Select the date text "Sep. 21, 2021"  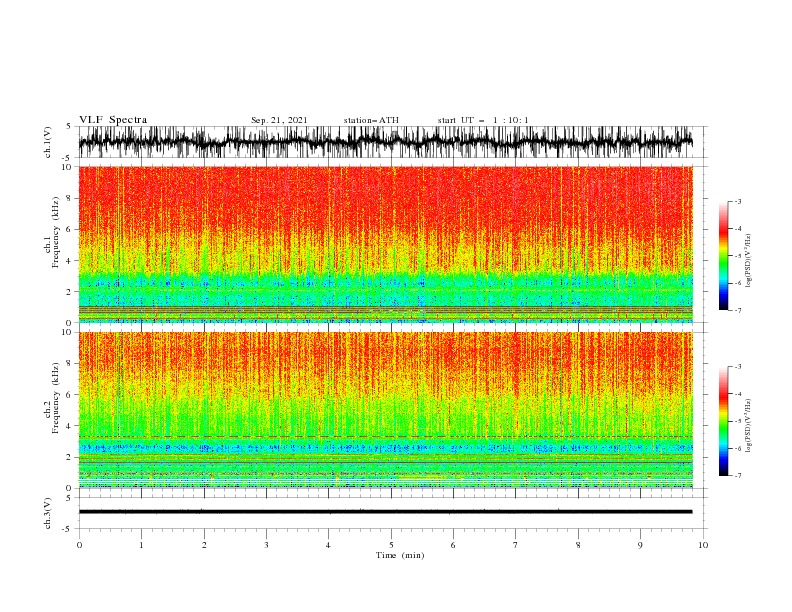(279, 120)
